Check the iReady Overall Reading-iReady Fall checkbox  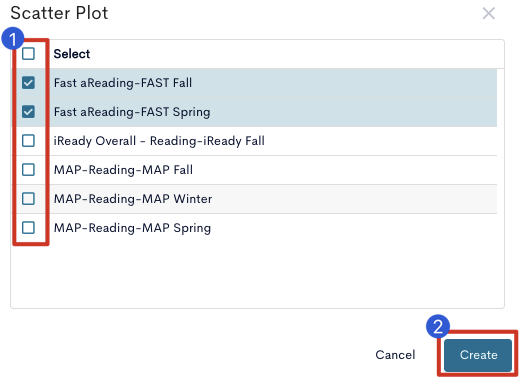click(28, 141)
